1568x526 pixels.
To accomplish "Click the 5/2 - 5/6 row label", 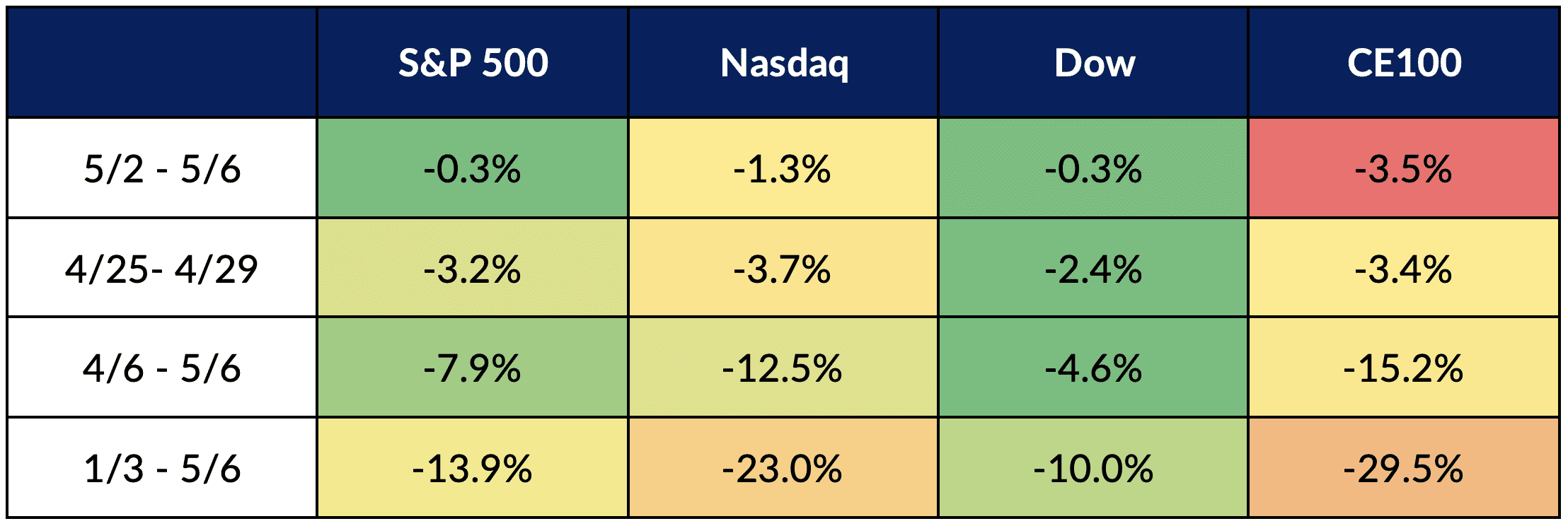I will pyautogui.click(x=162, y=169).
